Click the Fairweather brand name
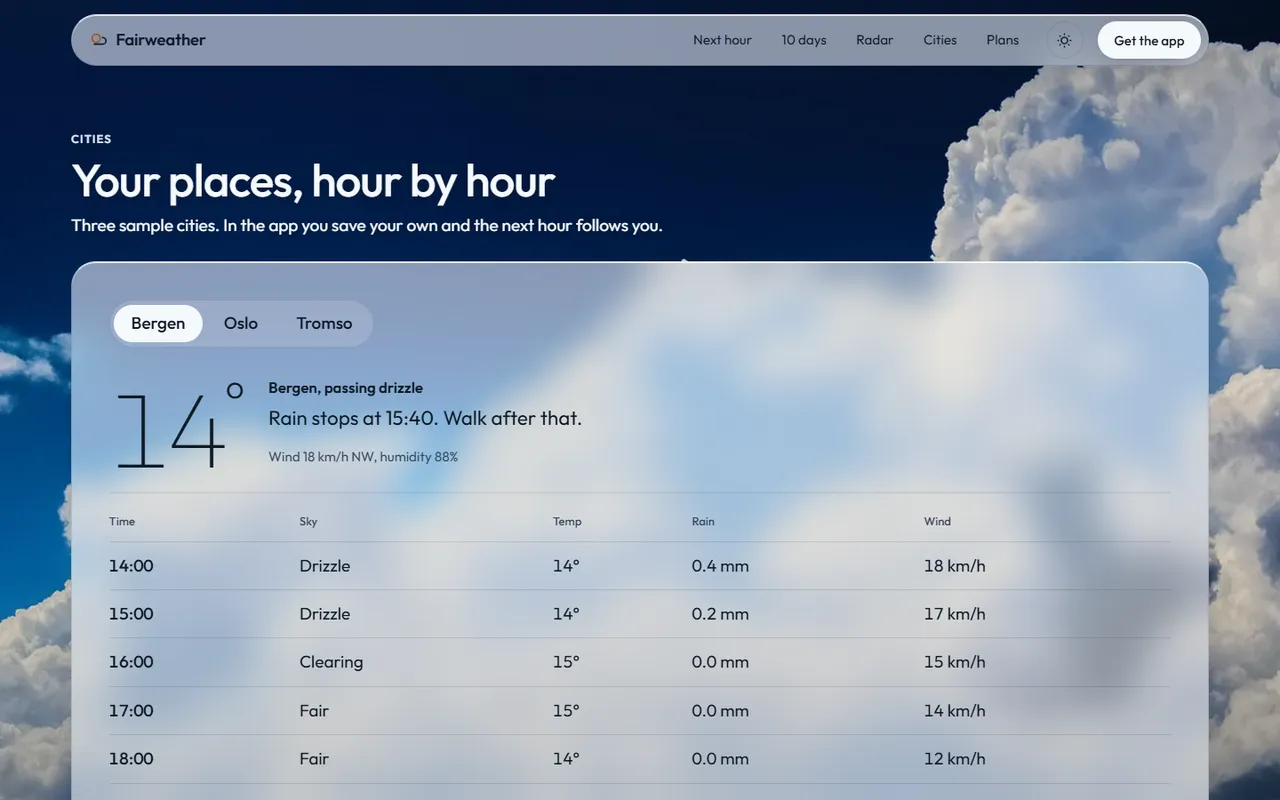This screenshot has width=1280, height=800. pyautogui.click(x=160, y=40)
